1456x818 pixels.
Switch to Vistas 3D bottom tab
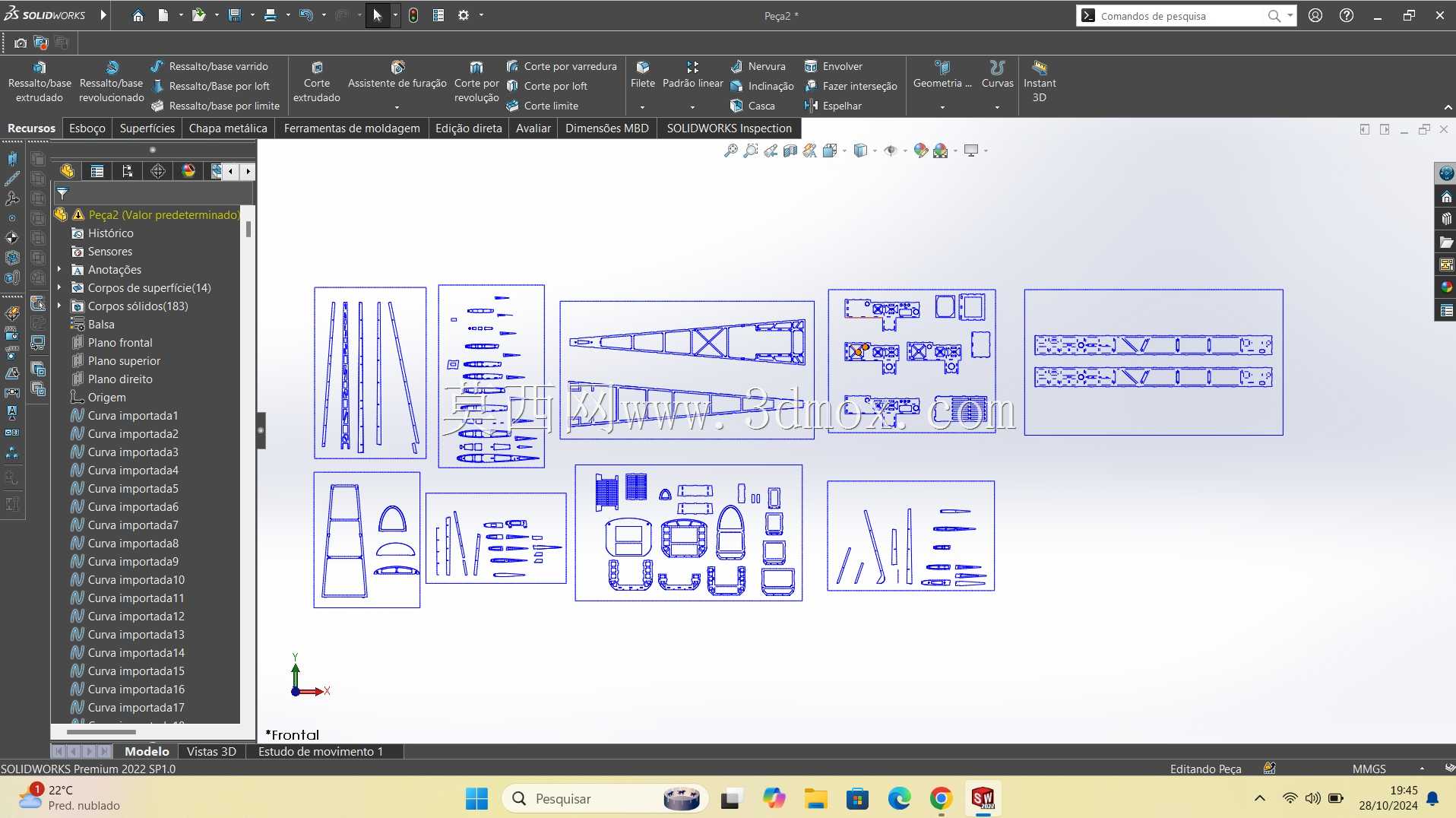(211, 751)
